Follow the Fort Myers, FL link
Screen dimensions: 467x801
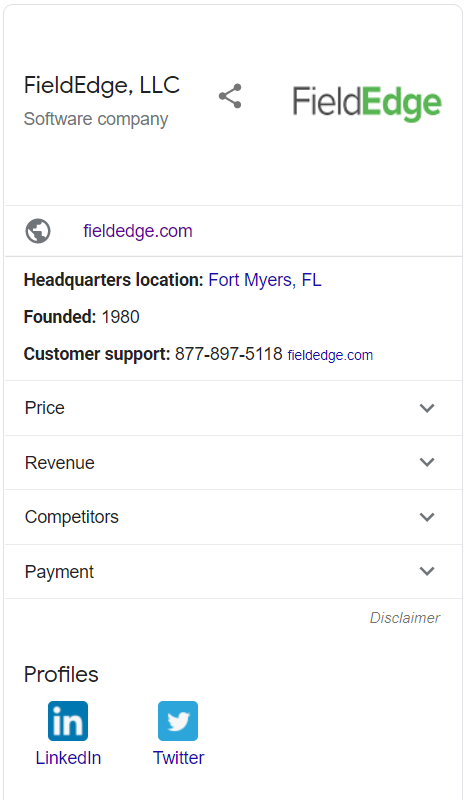pyautogui.click(x=265, y=280)
